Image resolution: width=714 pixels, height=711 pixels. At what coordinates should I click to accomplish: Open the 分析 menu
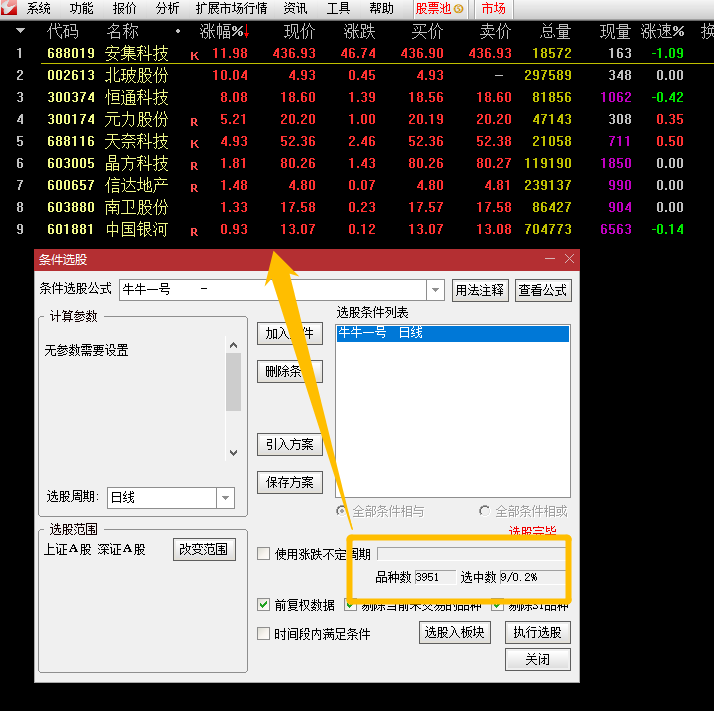[x=167, y=8]
